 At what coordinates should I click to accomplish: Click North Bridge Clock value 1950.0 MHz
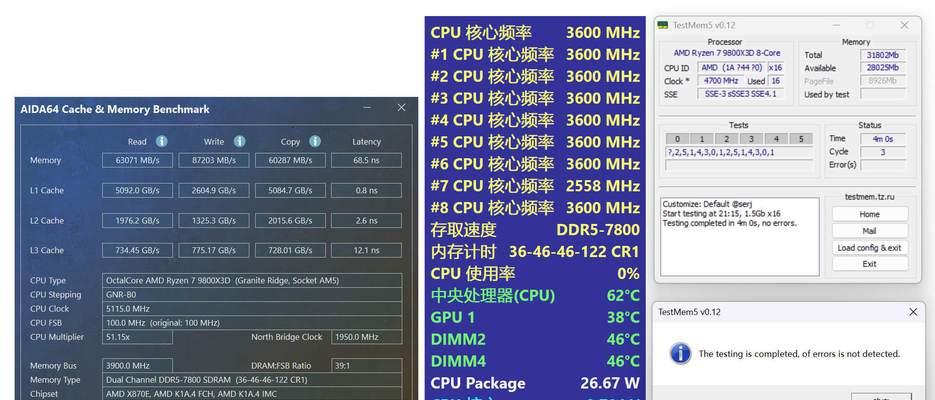click(366, 337)
